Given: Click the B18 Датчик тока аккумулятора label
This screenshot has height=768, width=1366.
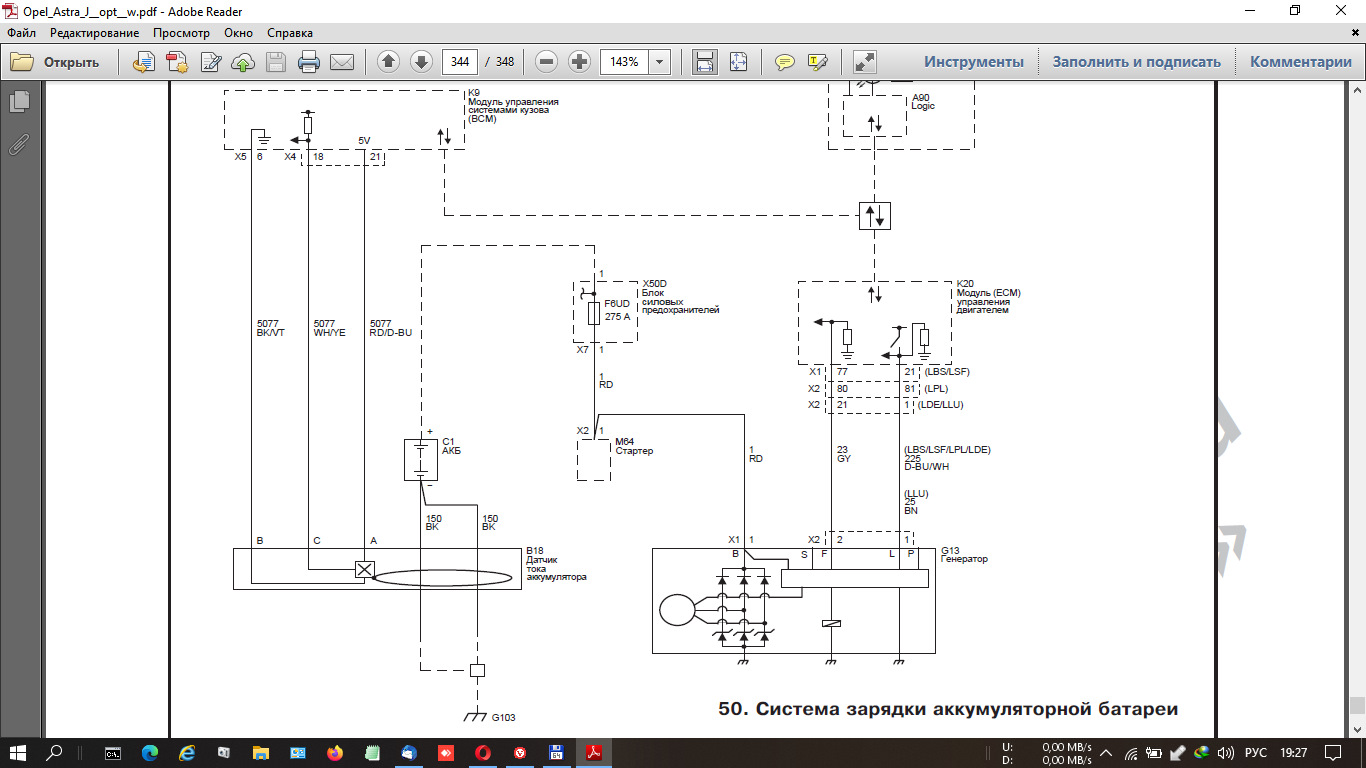Looking at the screenshot, I should pos(556,564).
